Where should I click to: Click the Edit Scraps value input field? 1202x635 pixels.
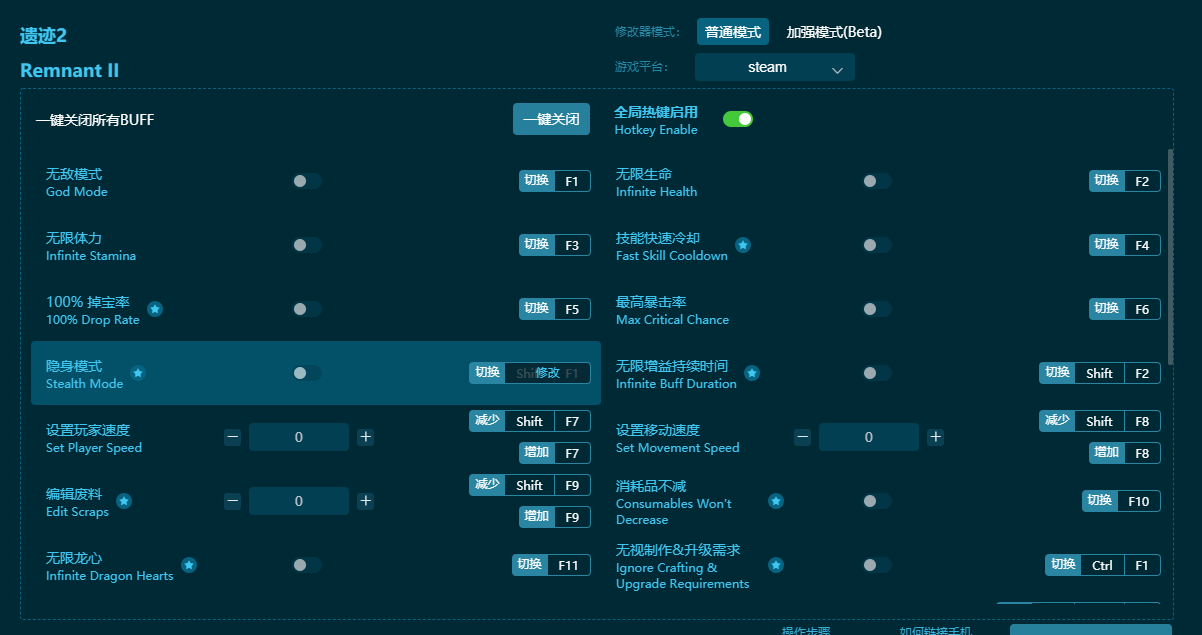tap(299, 500)
